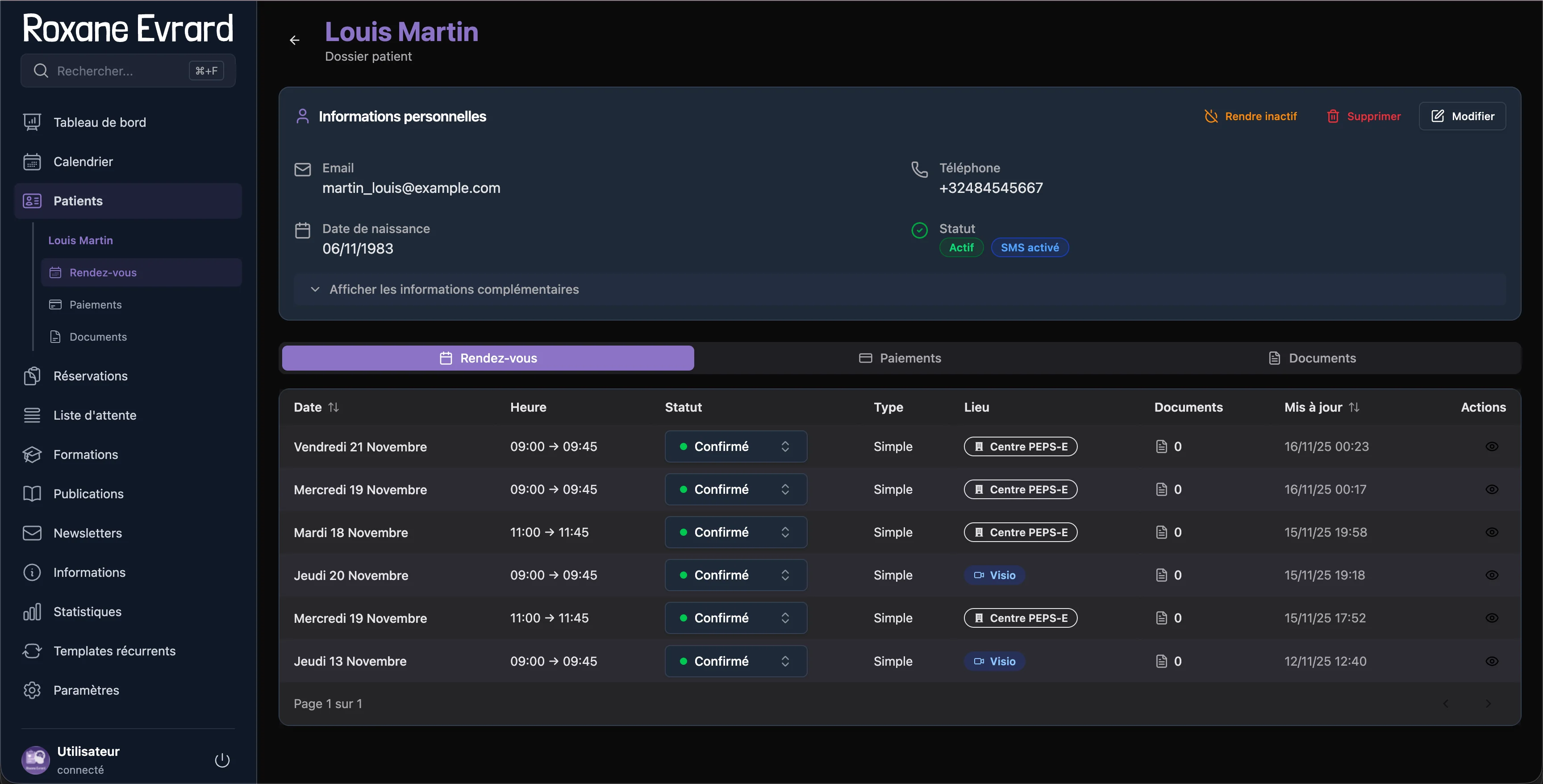
Task: Click the Modifier button
Action: click(x=1463, y=116)
